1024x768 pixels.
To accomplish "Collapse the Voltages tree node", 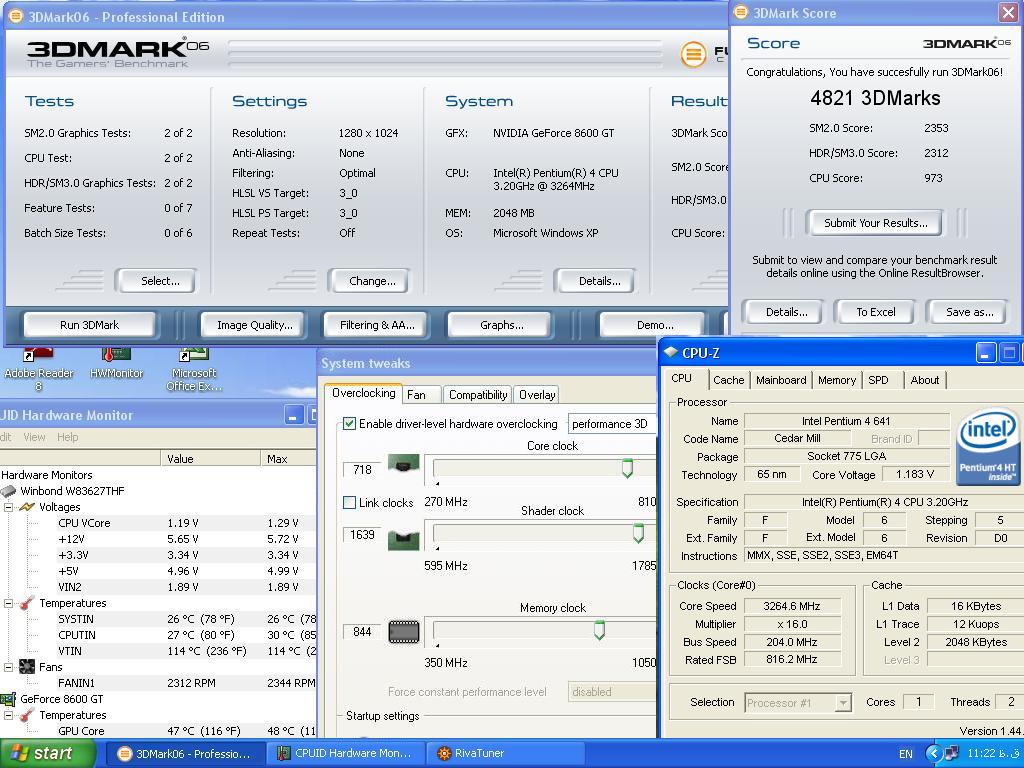I will point(8,507).
